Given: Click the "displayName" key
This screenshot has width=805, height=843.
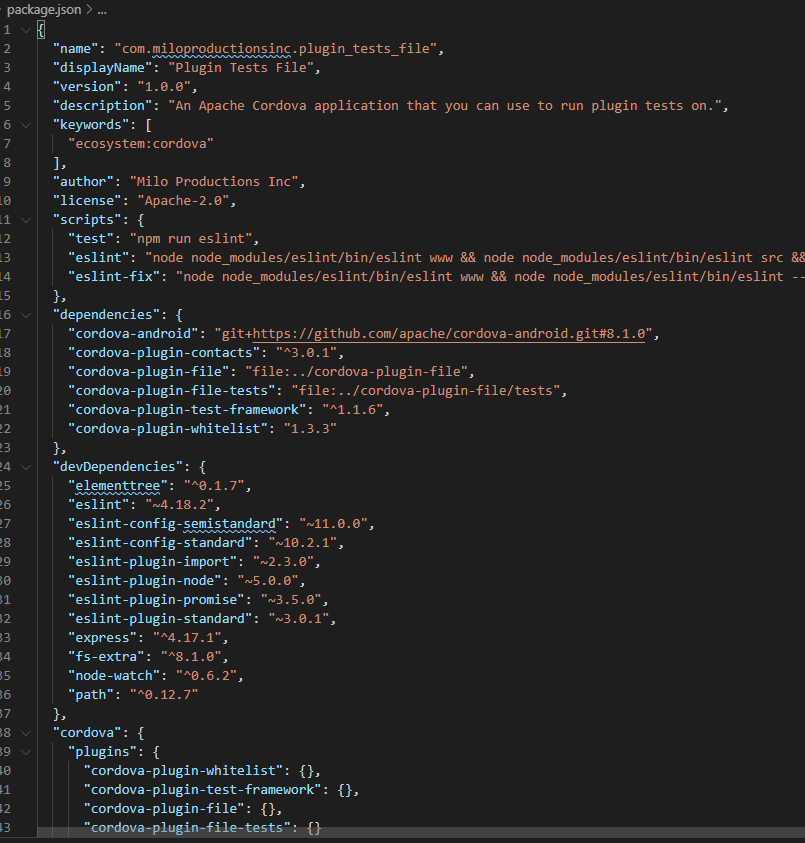Looking at the screenshot, I should pos(102,68).
